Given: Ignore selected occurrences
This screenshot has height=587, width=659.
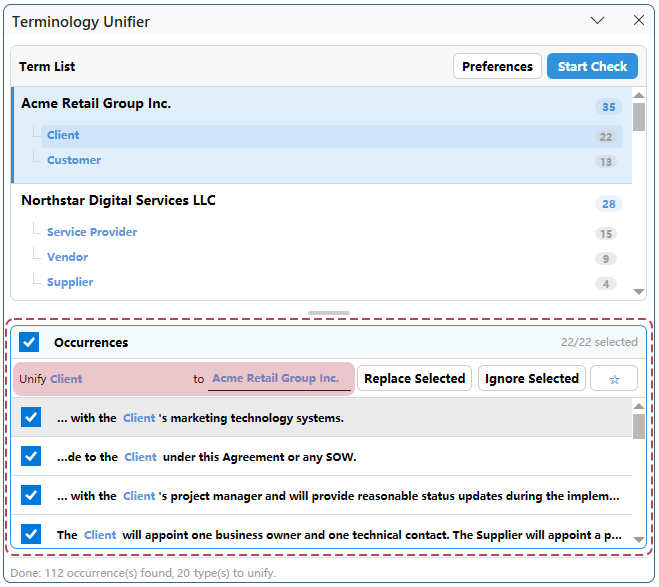Looking at the screenshot, I should click(x=532, y=379).
